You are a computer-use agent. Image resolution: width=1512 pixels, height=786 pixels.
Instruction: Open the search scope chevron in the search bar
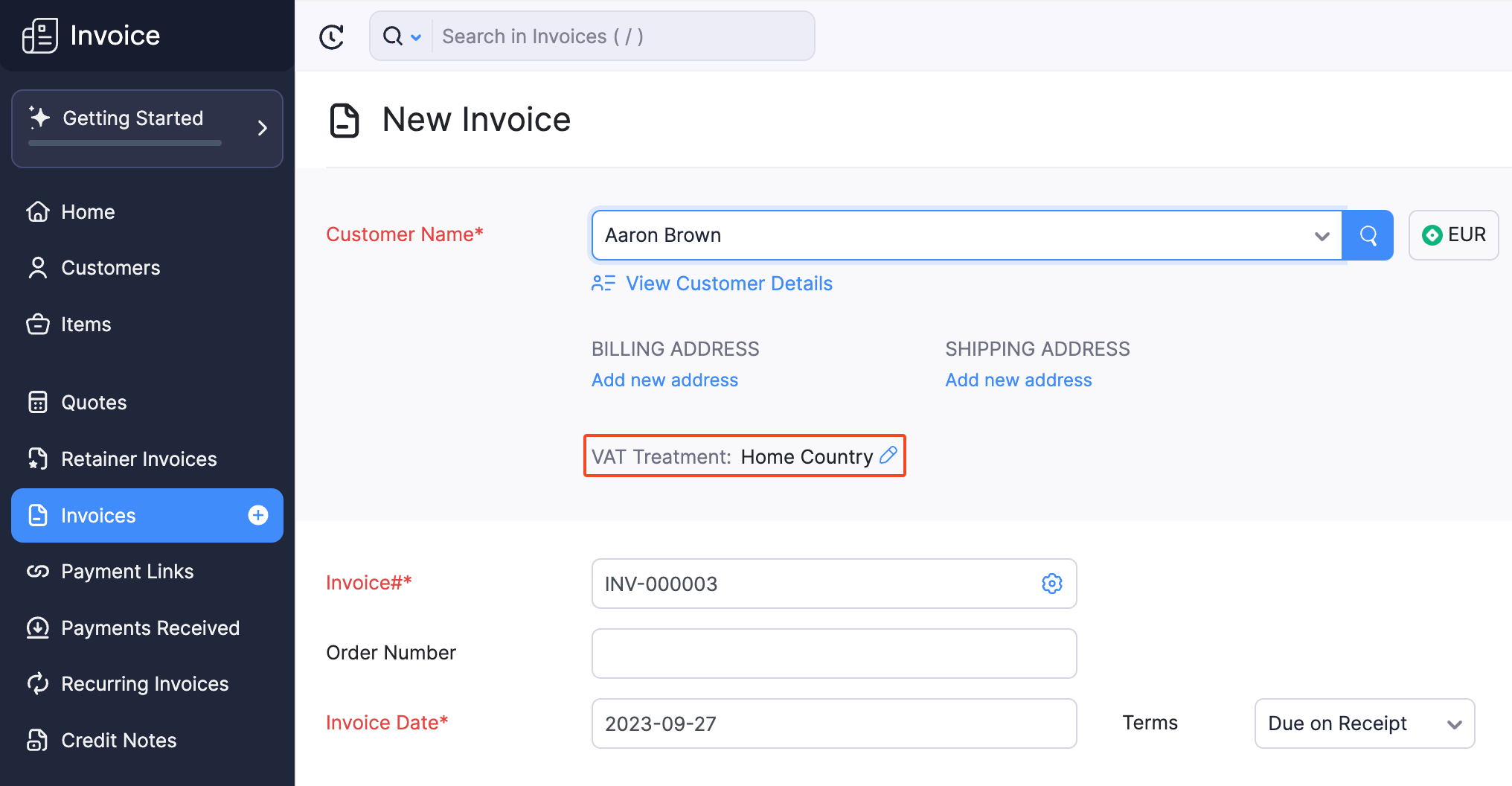point(417,36)
